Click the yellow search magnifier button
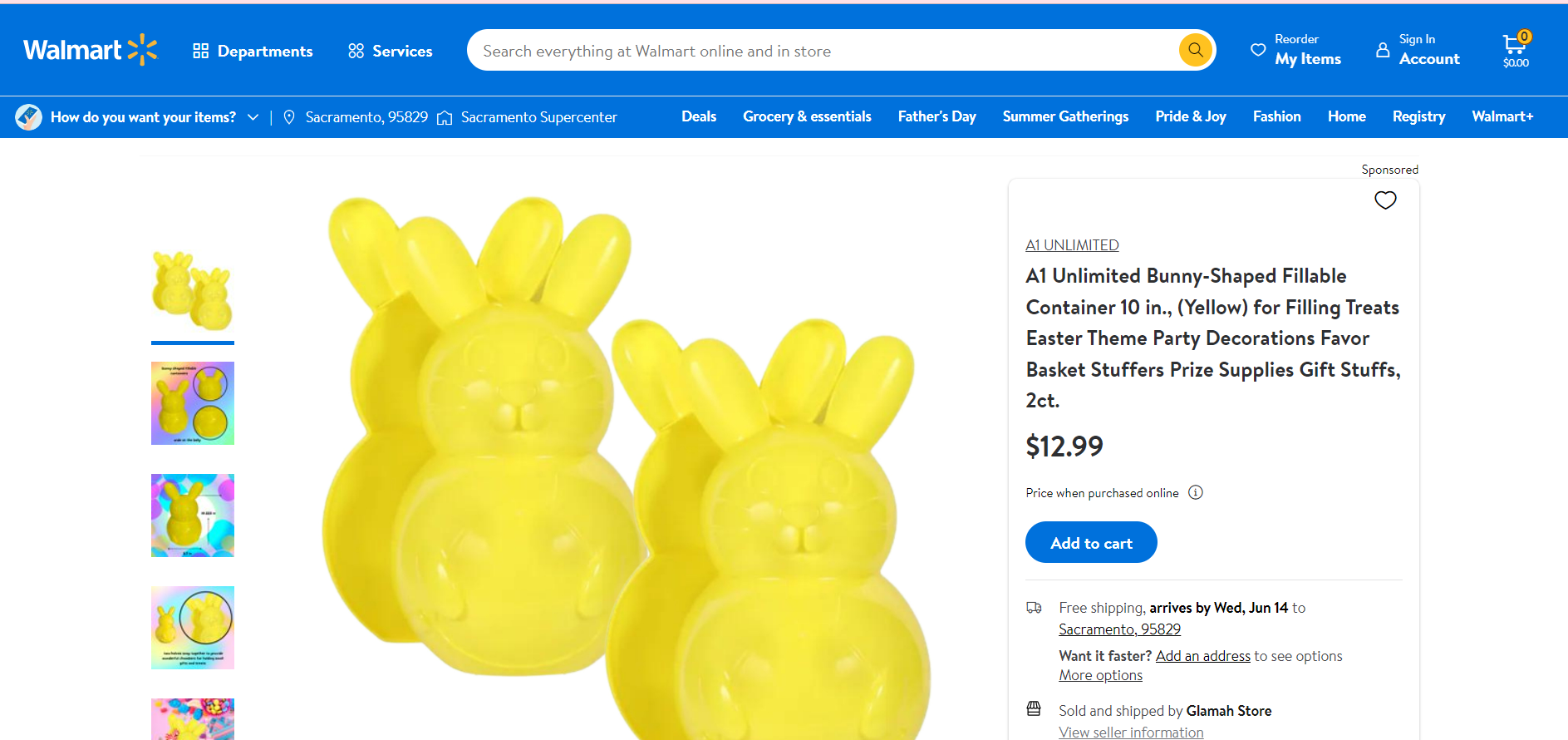Viewport: 1568px width, 740px height. [1195, 50]
